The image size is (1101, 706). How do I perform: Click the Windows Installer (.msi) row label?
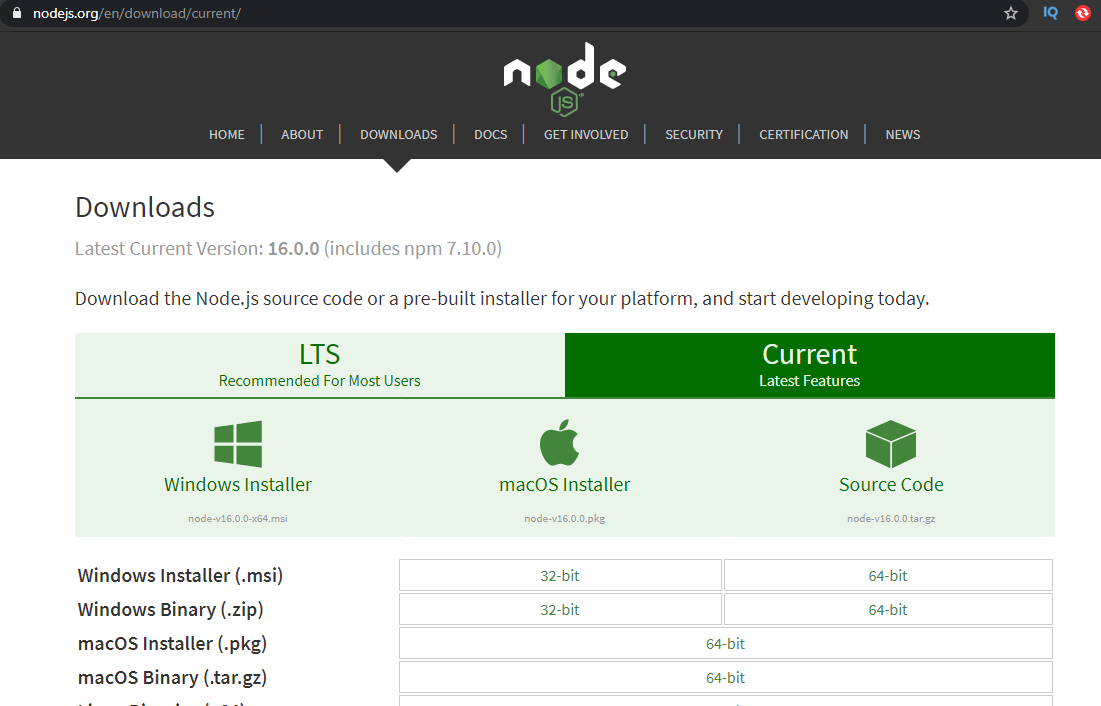[180, 575]
